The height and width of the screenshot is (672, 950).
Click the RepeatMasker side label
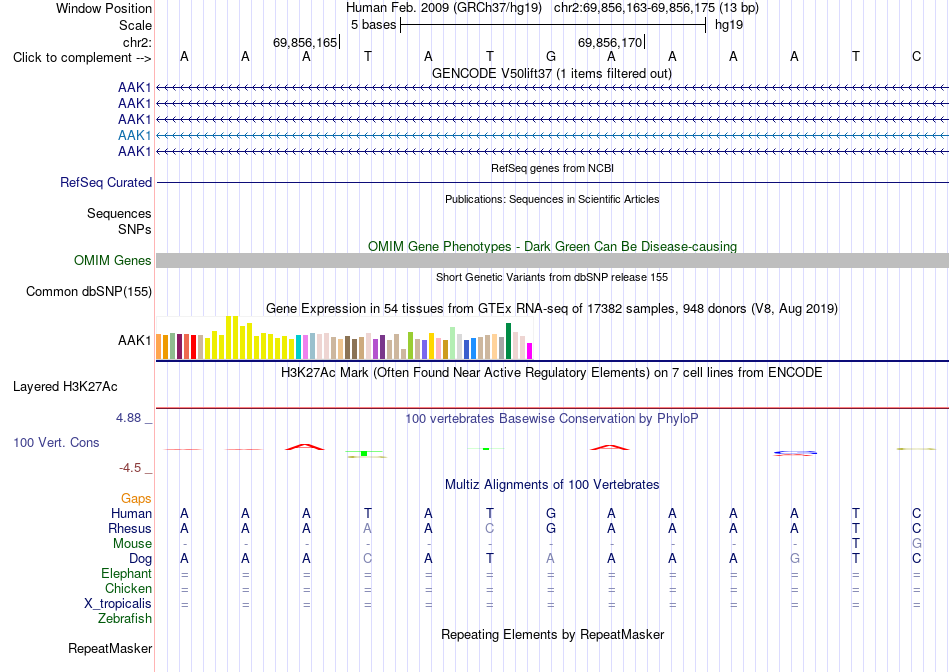pyautogui.click(x=110, y=648)
